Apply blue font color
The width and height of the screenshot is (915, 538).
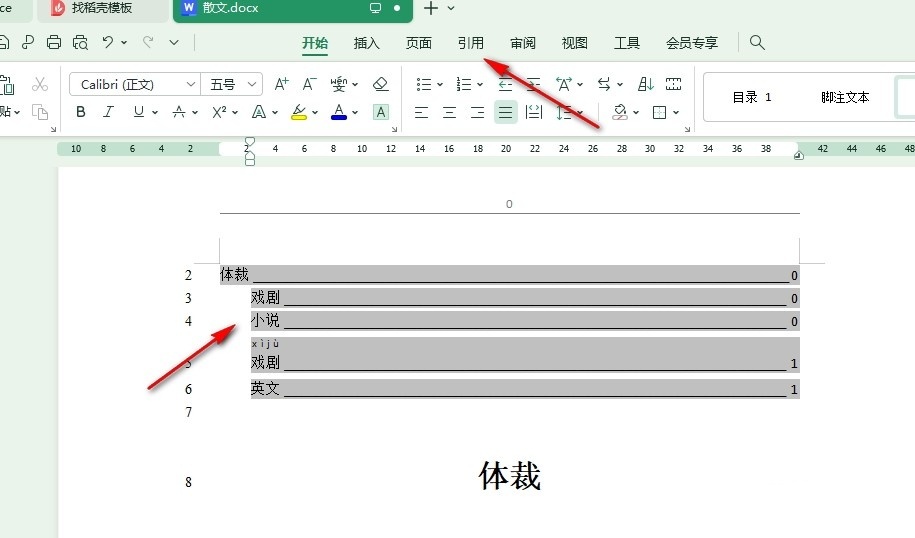338,112
